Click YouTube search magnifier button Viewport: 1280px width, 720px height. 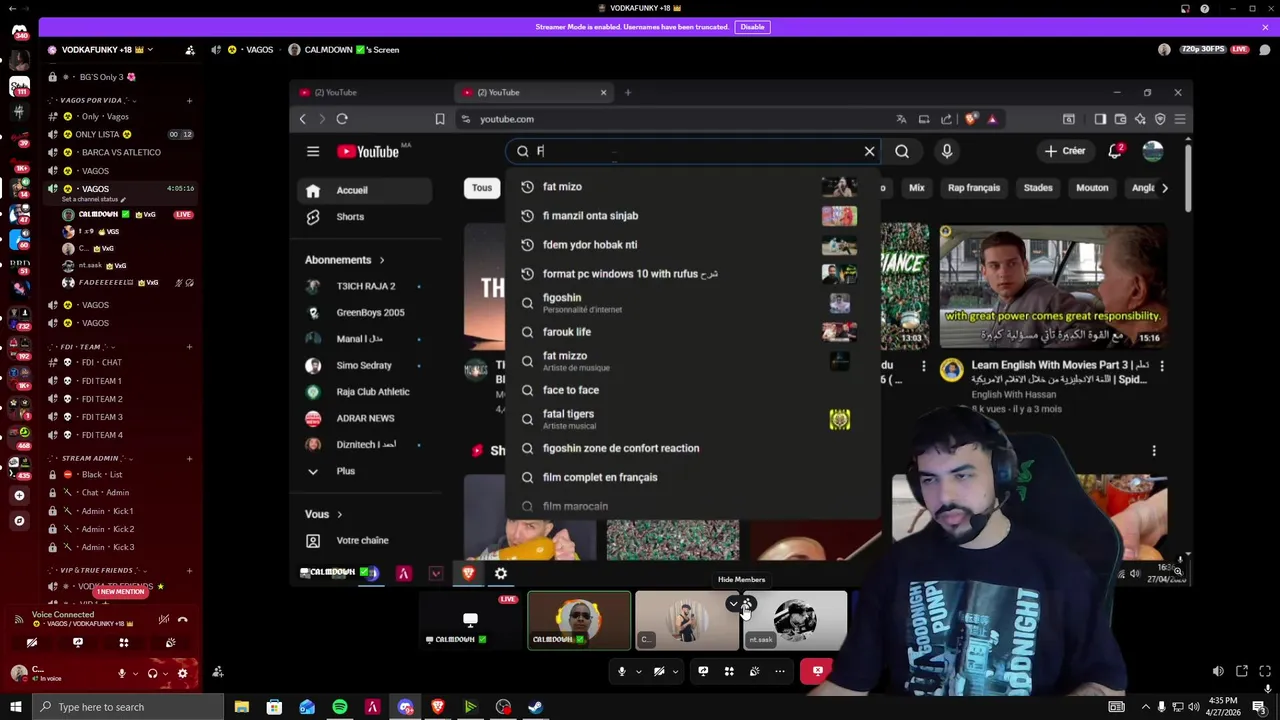click(902, 151)
